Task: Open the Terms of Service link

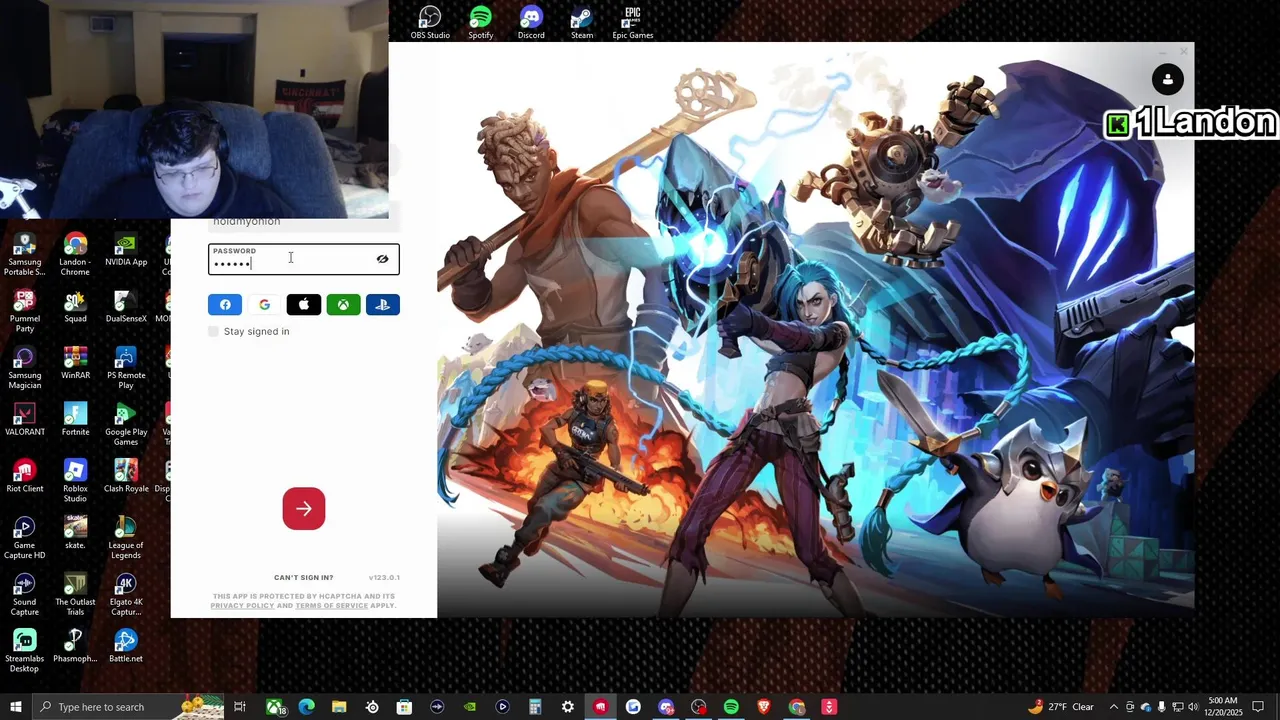Action: [x=332, y=605]
